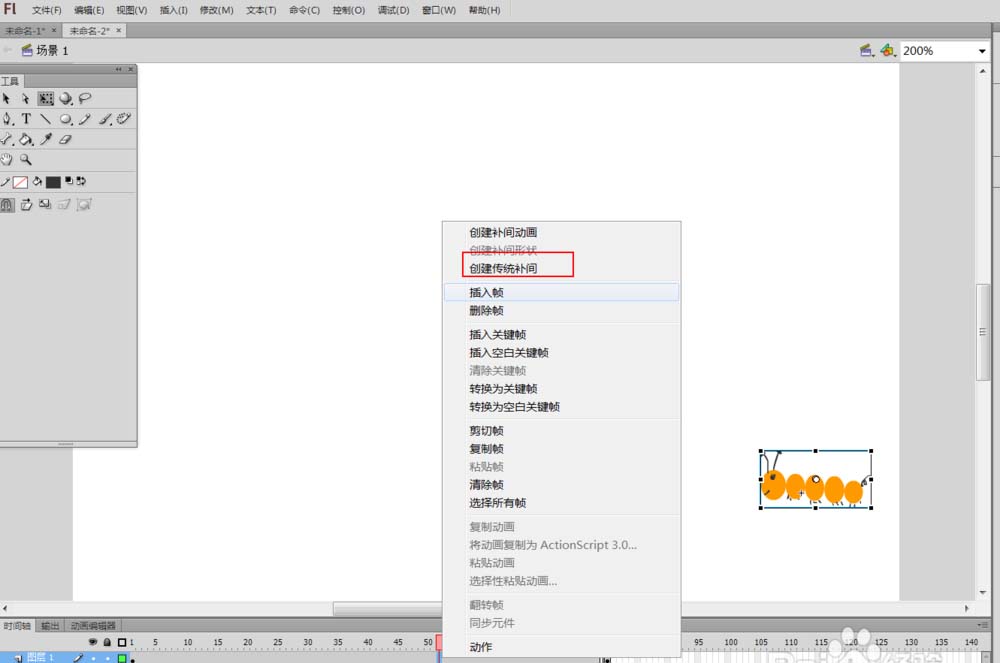Viewport: 1000px width, 663px height.
Task: Choose 转换为关键帧 from context menu
Action: (x=561, y=389)
